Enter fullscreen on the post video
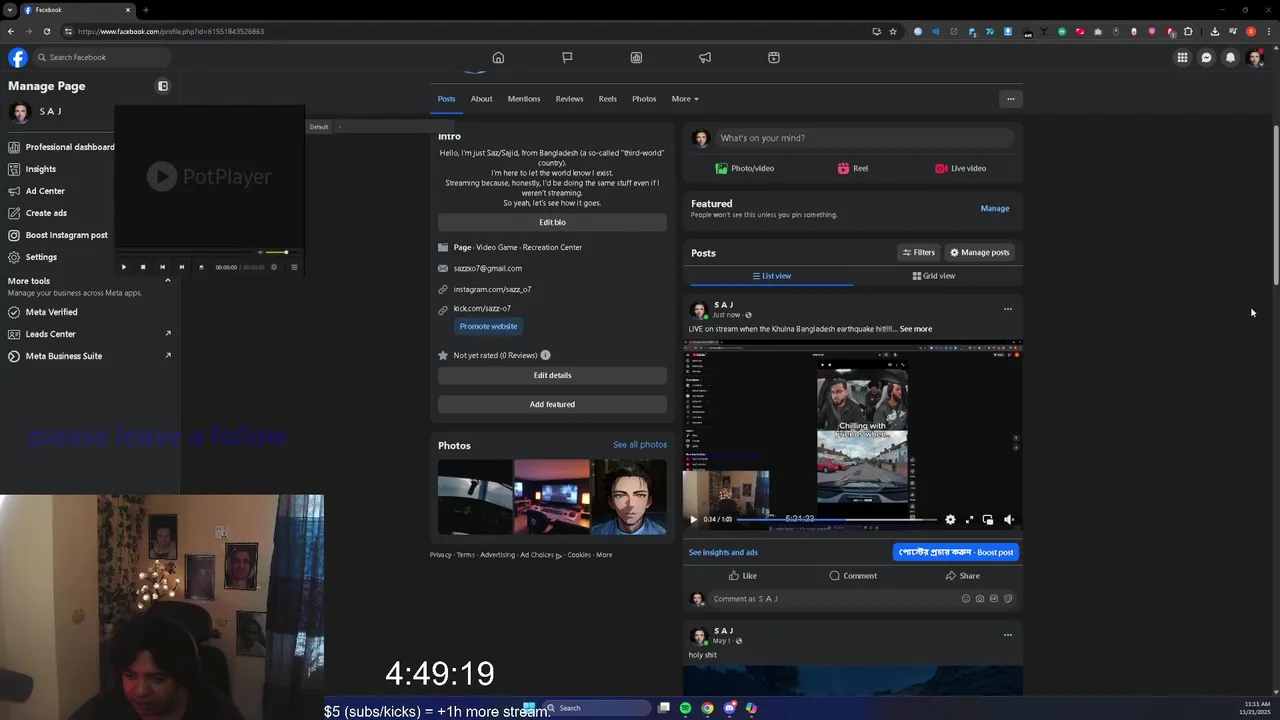This screenshot has height=720, width=1280. [x=969, y=520]
